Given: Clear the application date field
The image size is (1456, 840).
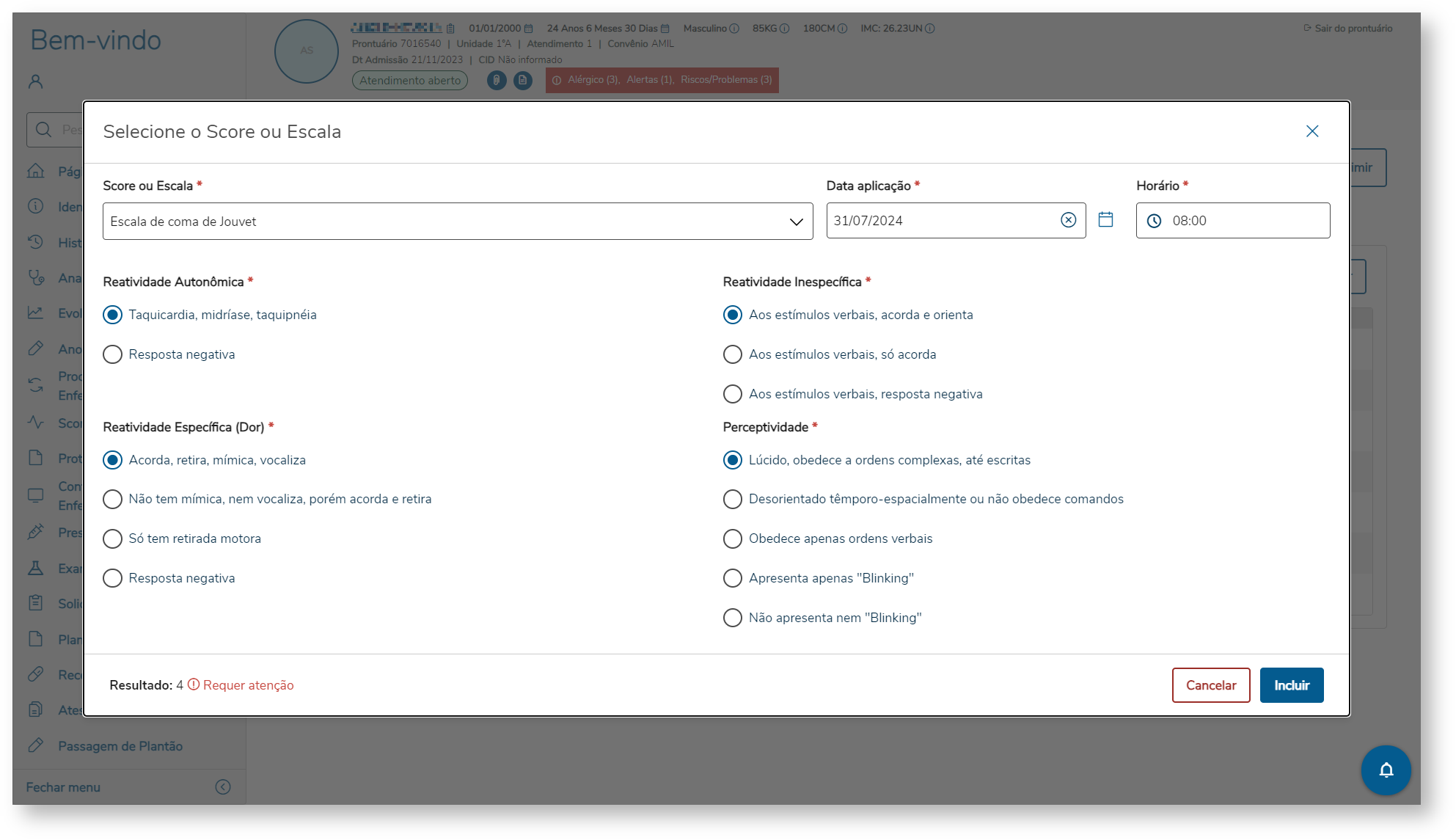Looking at the screenshot, I should pos(1068,220).
